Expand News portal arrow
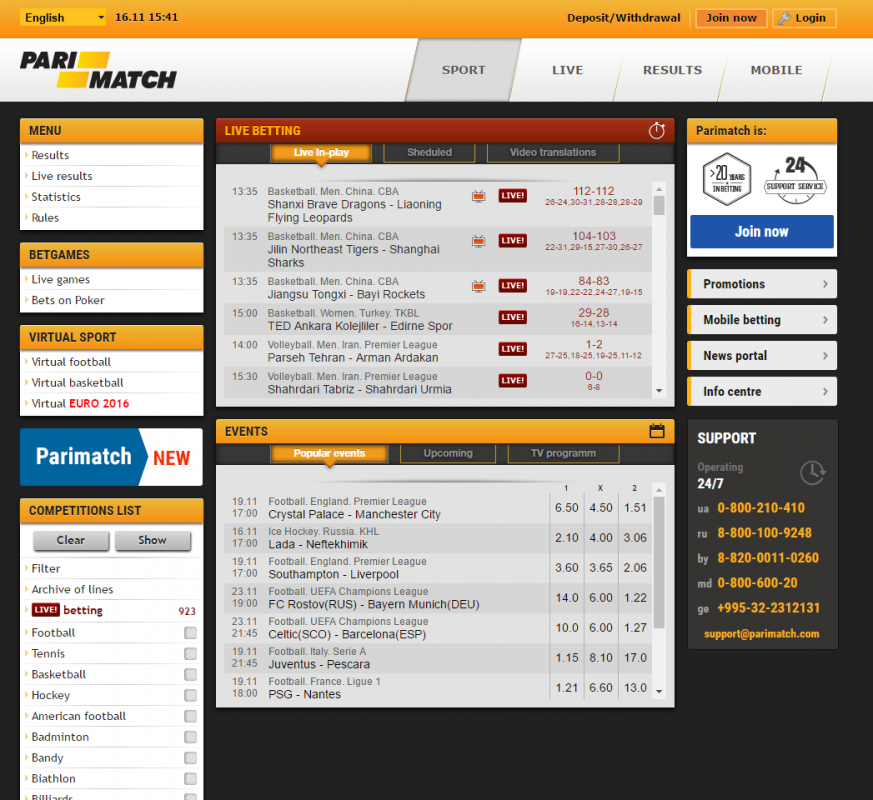873x800 pixels. [825, 355]
